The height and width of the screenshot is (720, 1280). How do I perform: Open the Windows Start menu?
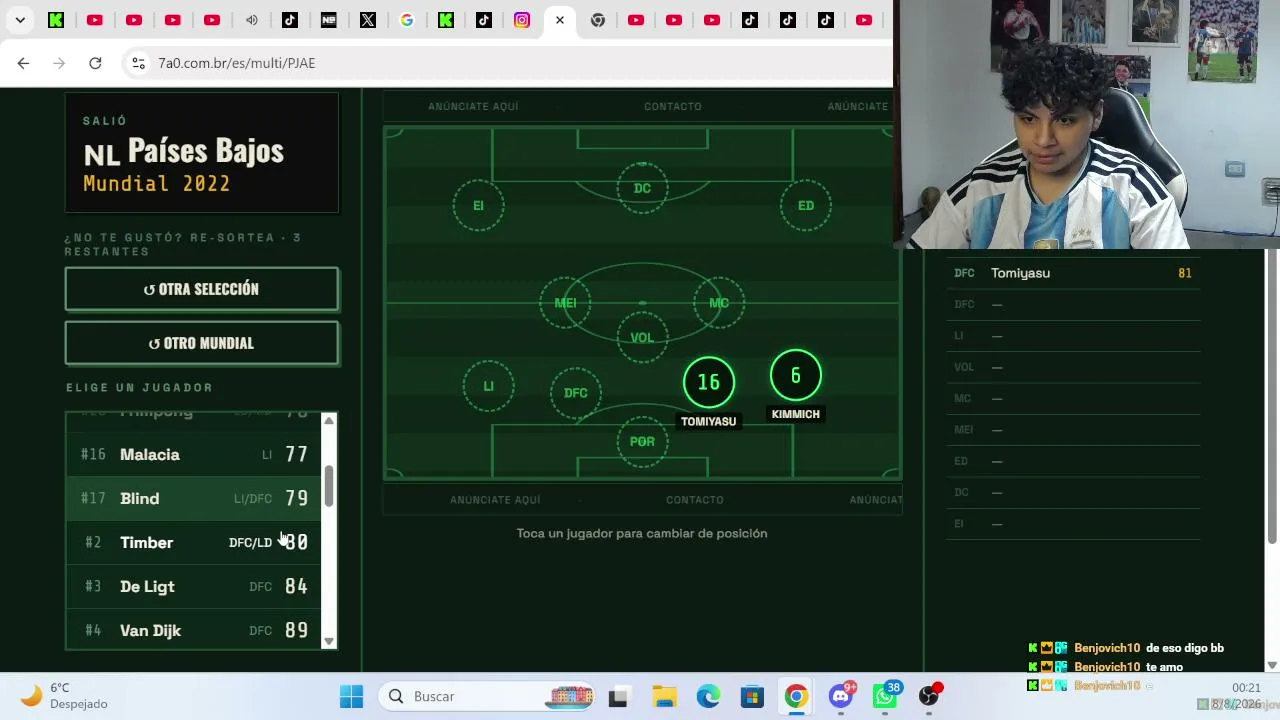(x=352, y=697)
